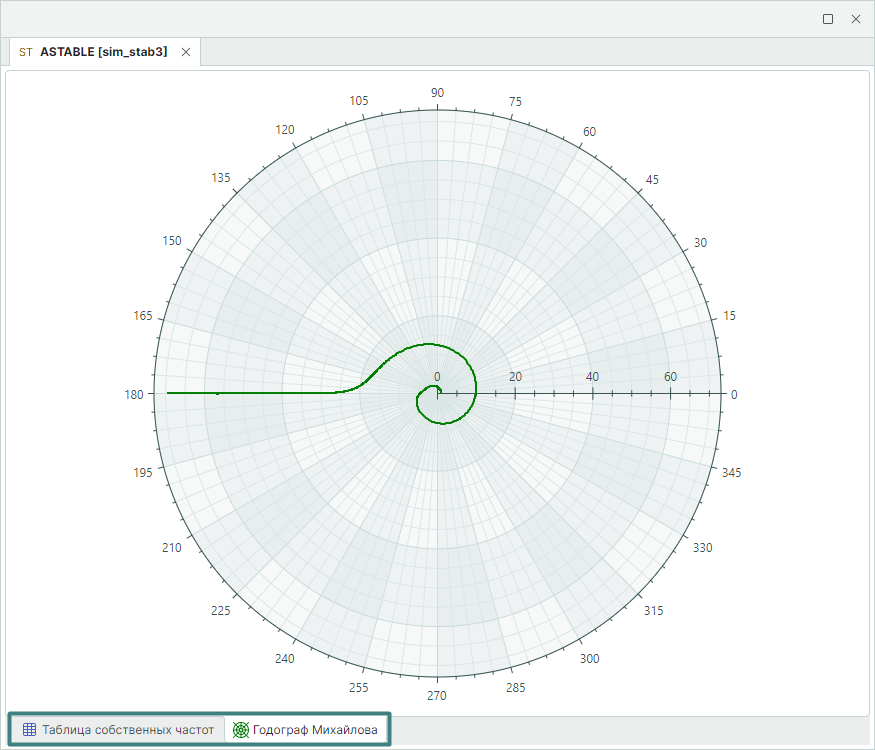
Task: Close the application window
Action: tap(856, 19)
